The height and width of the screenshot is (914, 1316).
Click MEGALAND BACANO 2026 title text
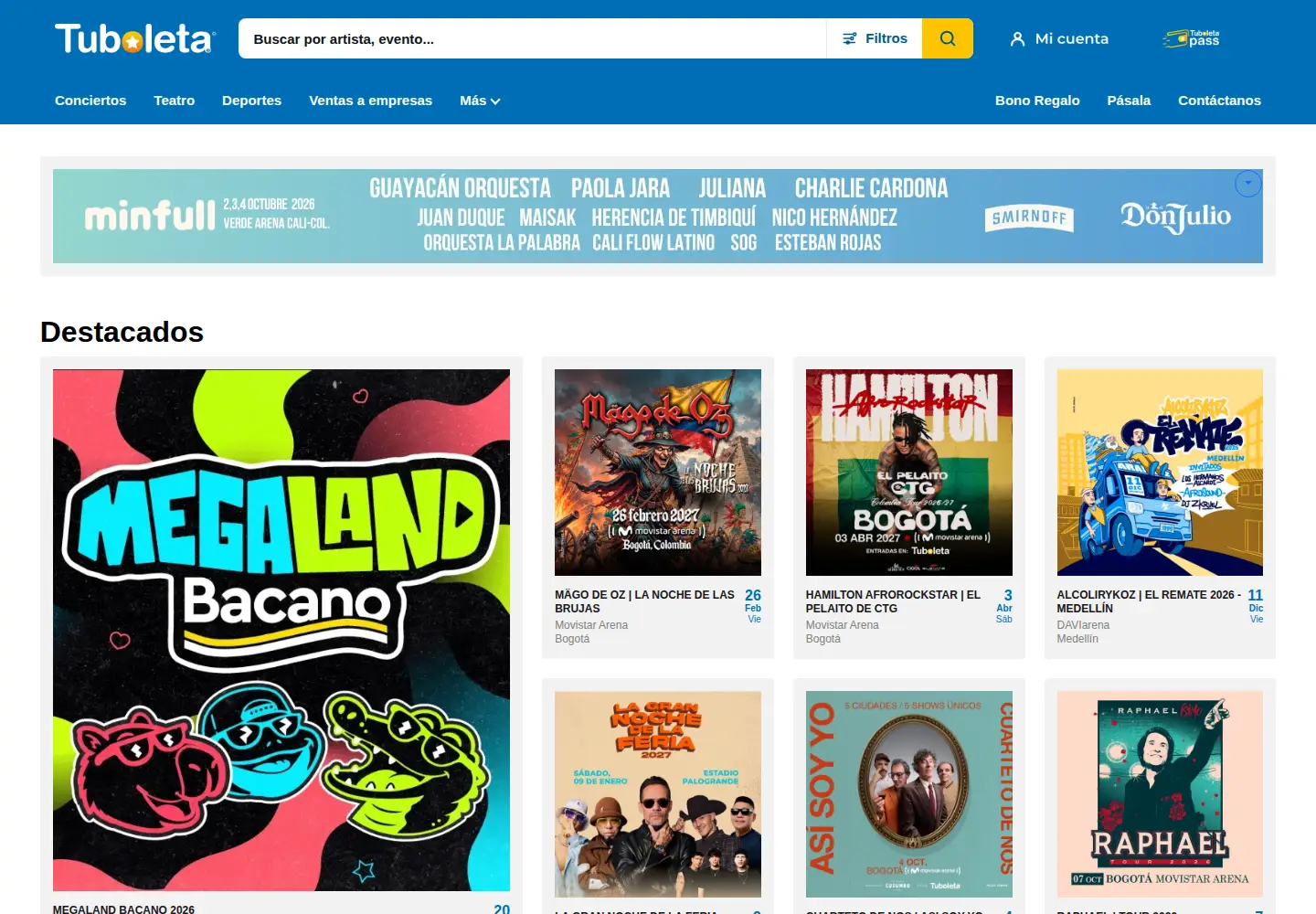[x=123, y=909]
